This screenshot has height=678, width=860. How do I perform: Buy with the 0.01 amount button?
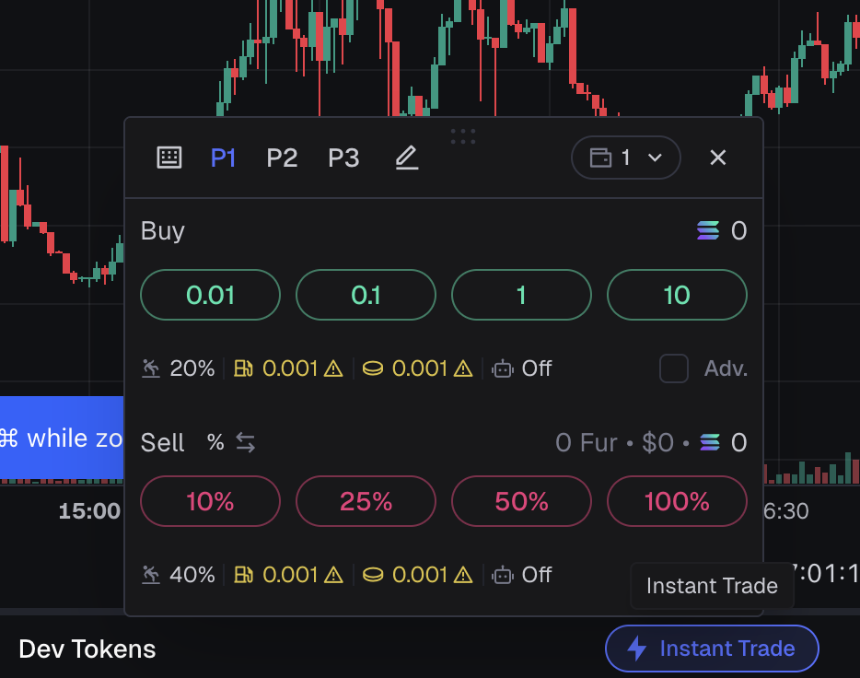[x=210, y=295]
